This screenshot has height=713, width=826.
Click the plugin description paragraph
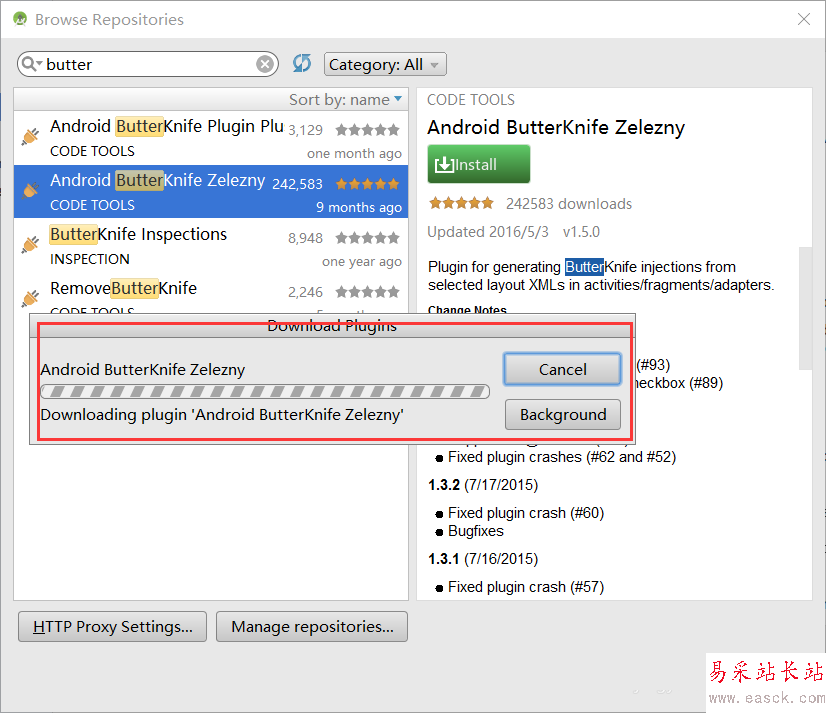(601, 276)
